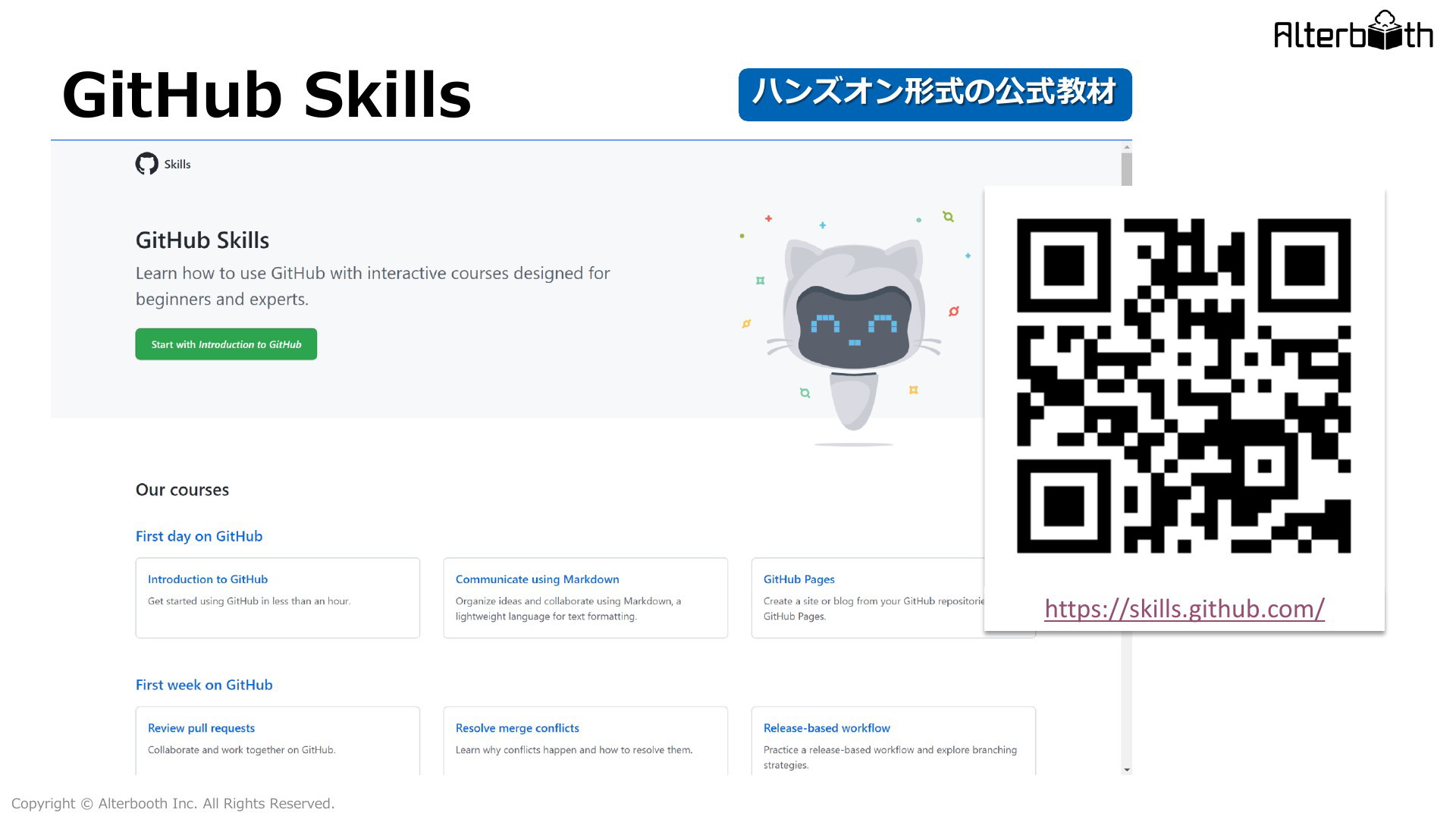The height and width of the screenshot is (819, 1456).
Task: Open the Resolve merge conflicts course
Action: click(517, 728)
